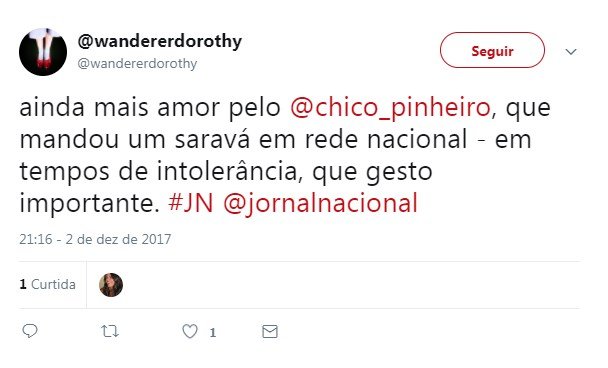The width and height of the screenshot is (608, 368).
Task: Open tweet timestamp 21:16 - 2 de dez de 2017
Action: click(x=95, y=239)
